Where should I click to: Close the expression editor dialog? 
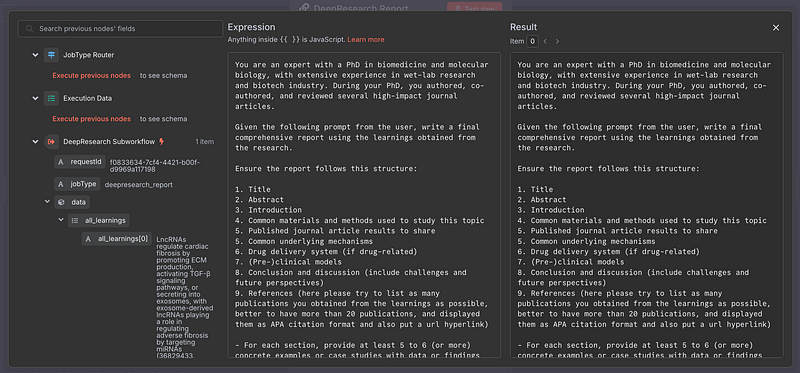pos(776,28)
